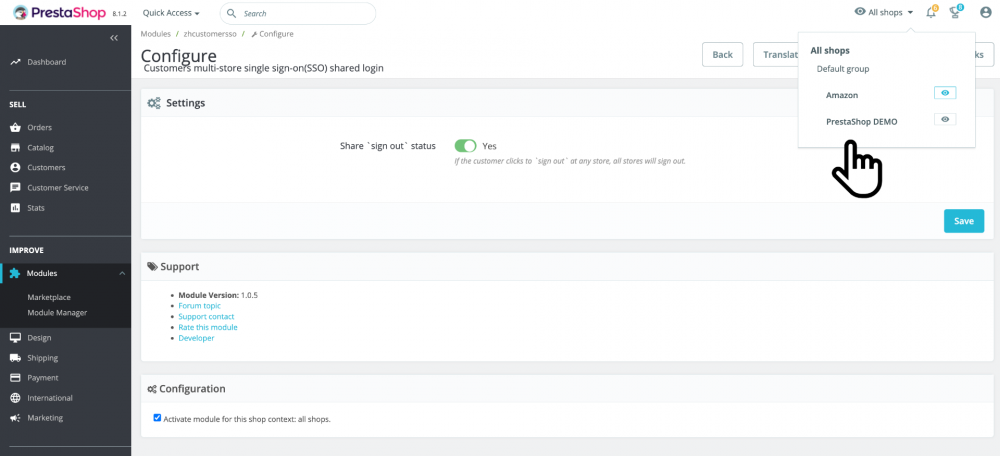Image resolution: width=1000 pixels, height=456 pixels.
Task: Collapse the Modules menu section chevron
Action: [121, 273]
